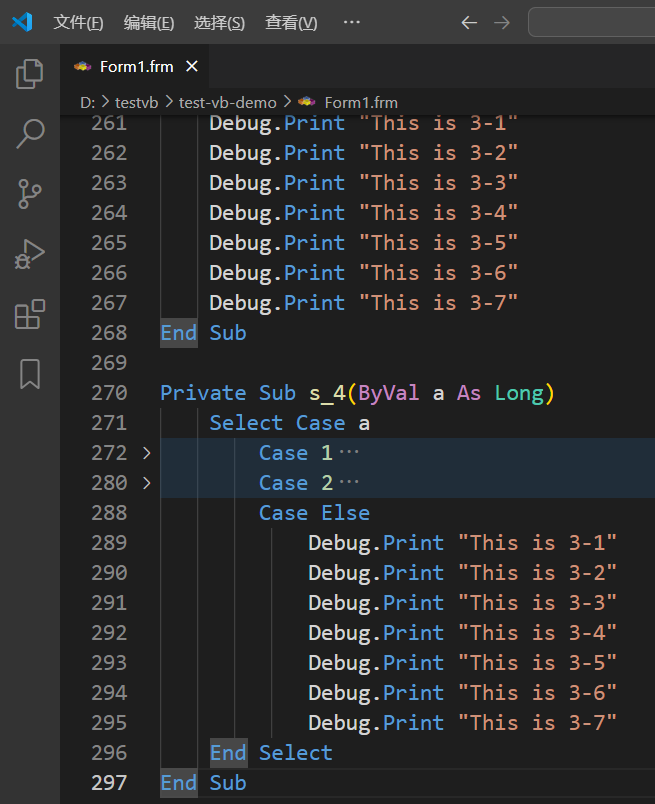Open the 编辑(E) menu

coord(148,22)
